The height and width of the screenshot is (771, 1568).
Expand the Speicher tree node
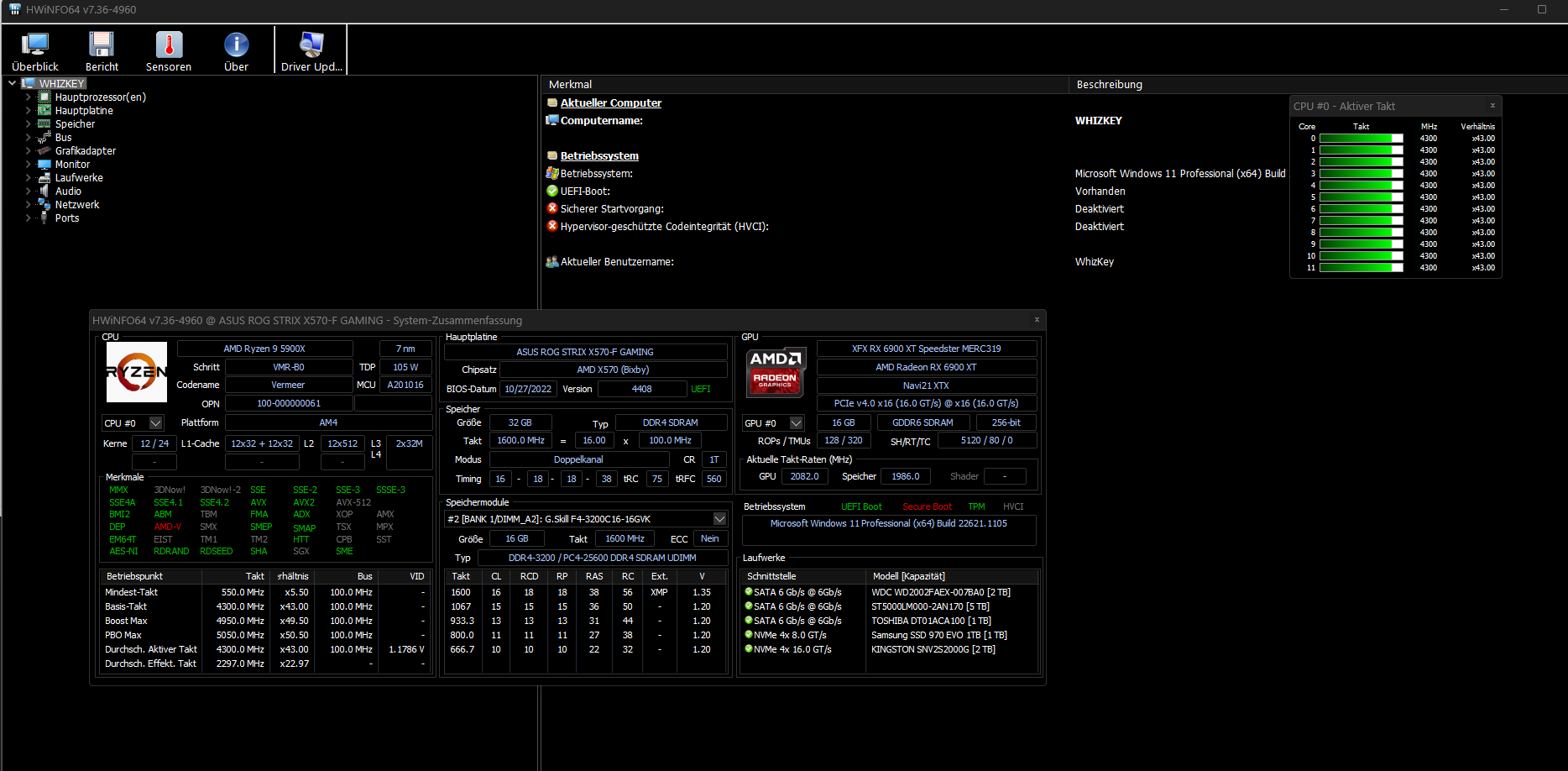28,123
